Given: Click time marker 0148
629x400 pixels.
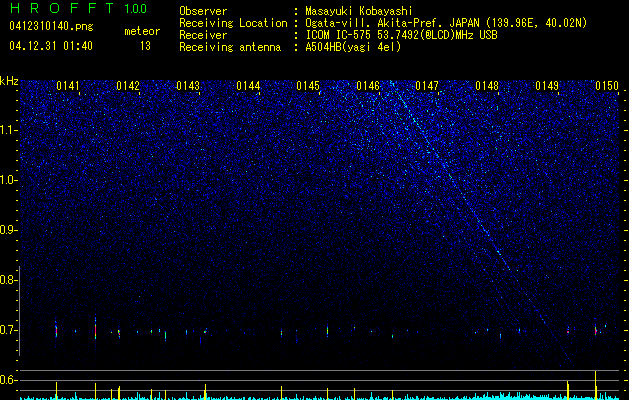Looking at the screenshot, I should tap(487, 86).
